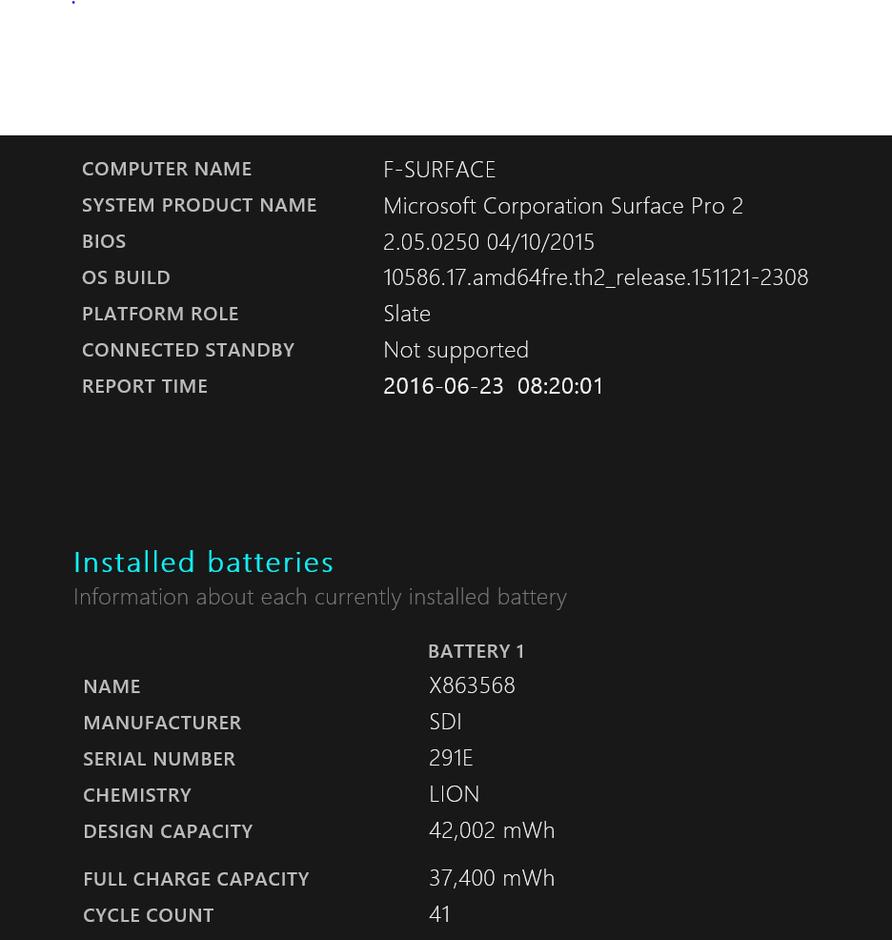Click the Installed batteries heading
The height and width of the screenshot is (940, 892).
click(x=203, y=562)
